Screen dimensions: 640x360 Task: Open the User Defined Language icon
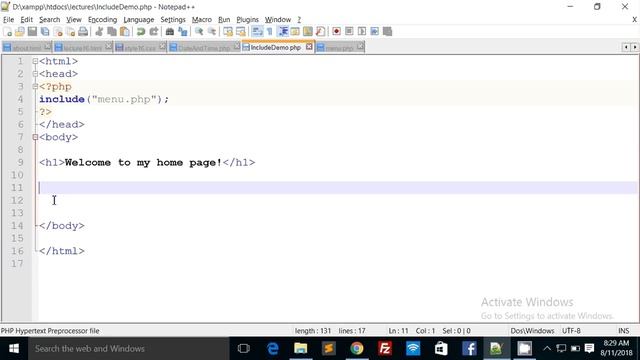coord(295,31)
